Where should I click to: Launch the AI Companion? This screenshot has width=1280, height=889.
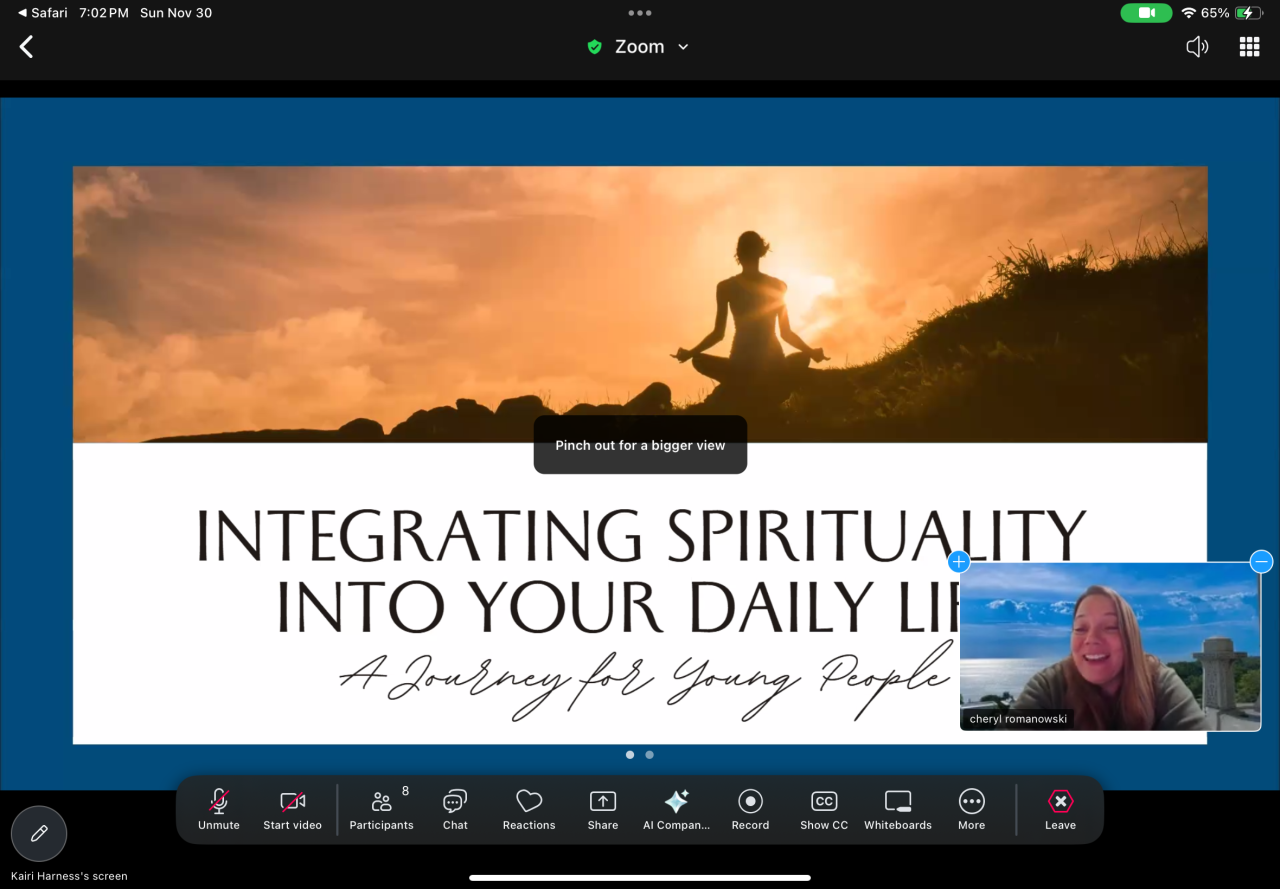click(676, 809)
